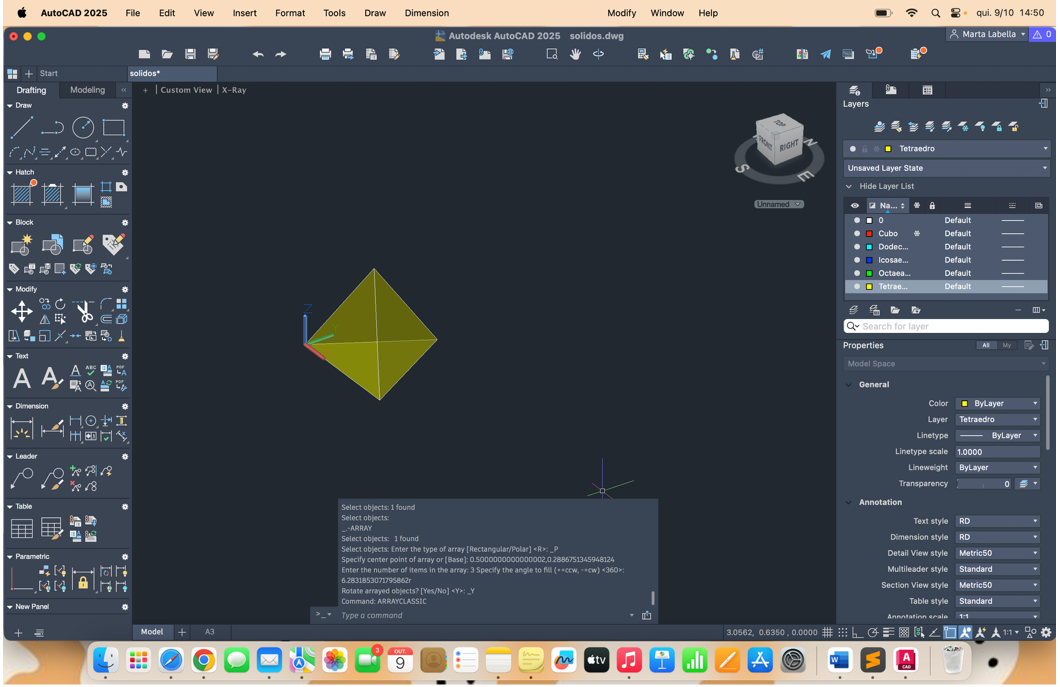Image resolution: width=1060 pixels, height=687 pixels.
Task: Select the Circle draw tool
Action: [83, 128]
